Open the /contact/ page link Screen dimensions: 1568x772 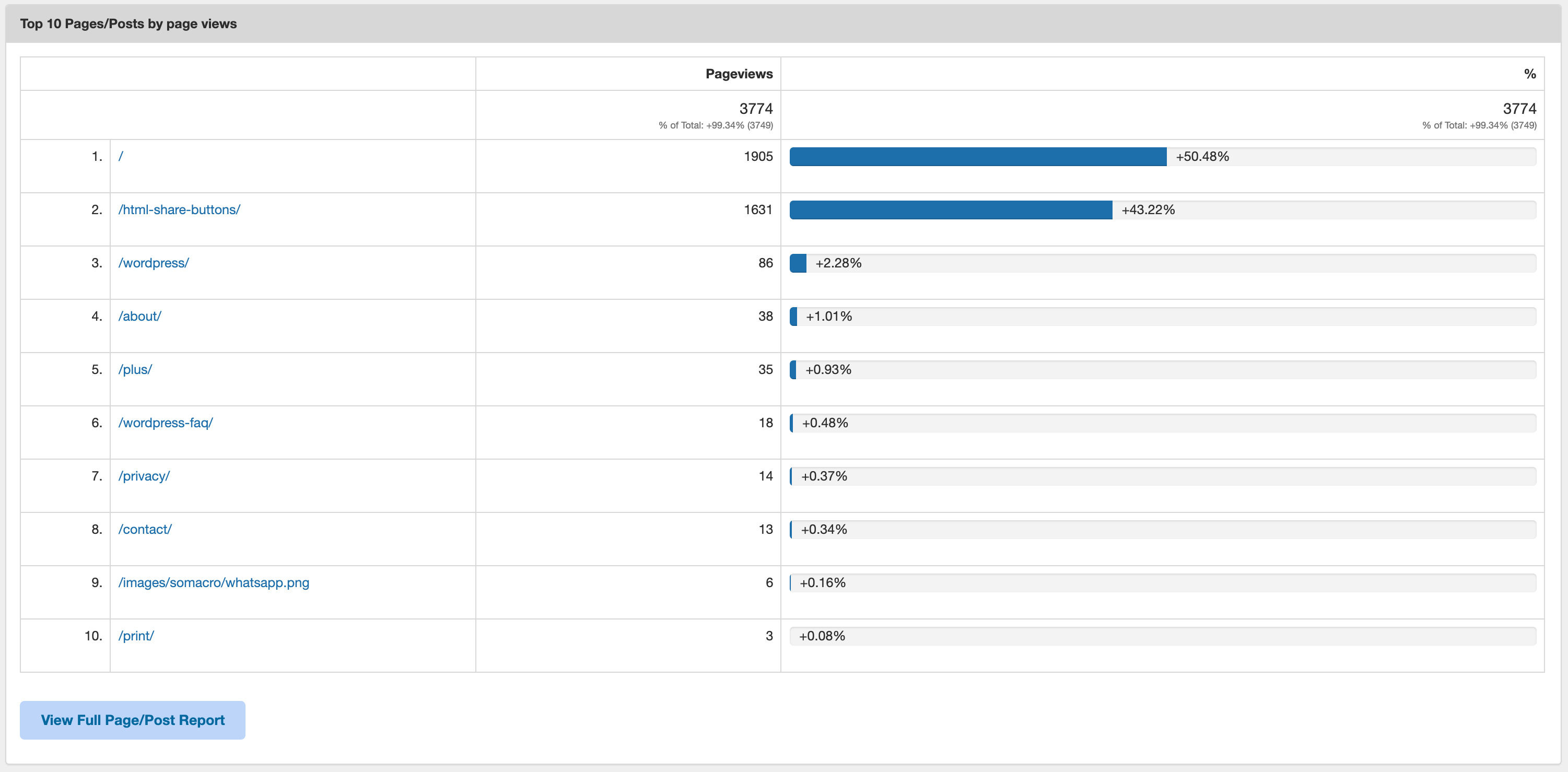coord(145,529)
